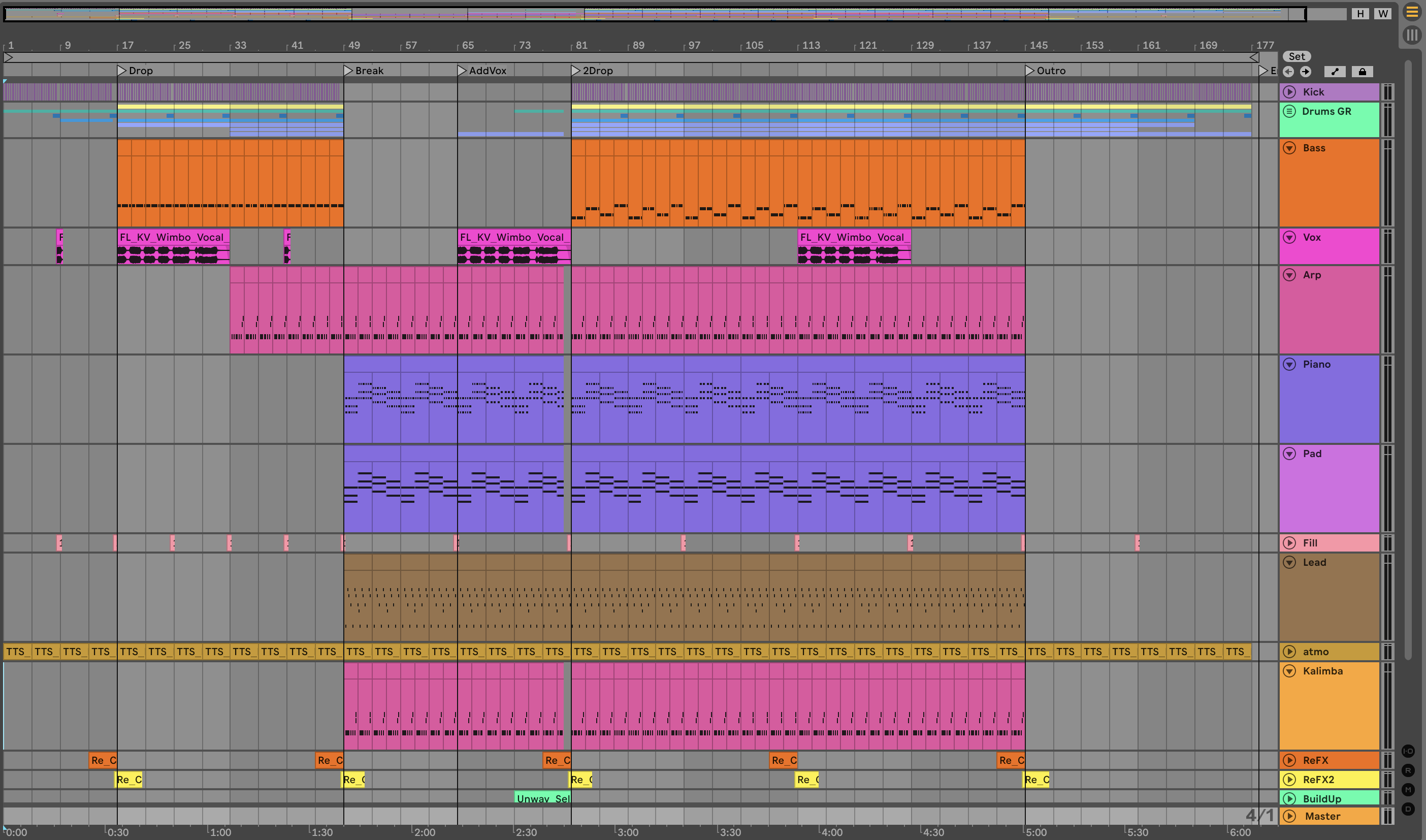Unfold the Kick track
The width and height of the screenshot is (1426, 840).
coord(1289,92)
